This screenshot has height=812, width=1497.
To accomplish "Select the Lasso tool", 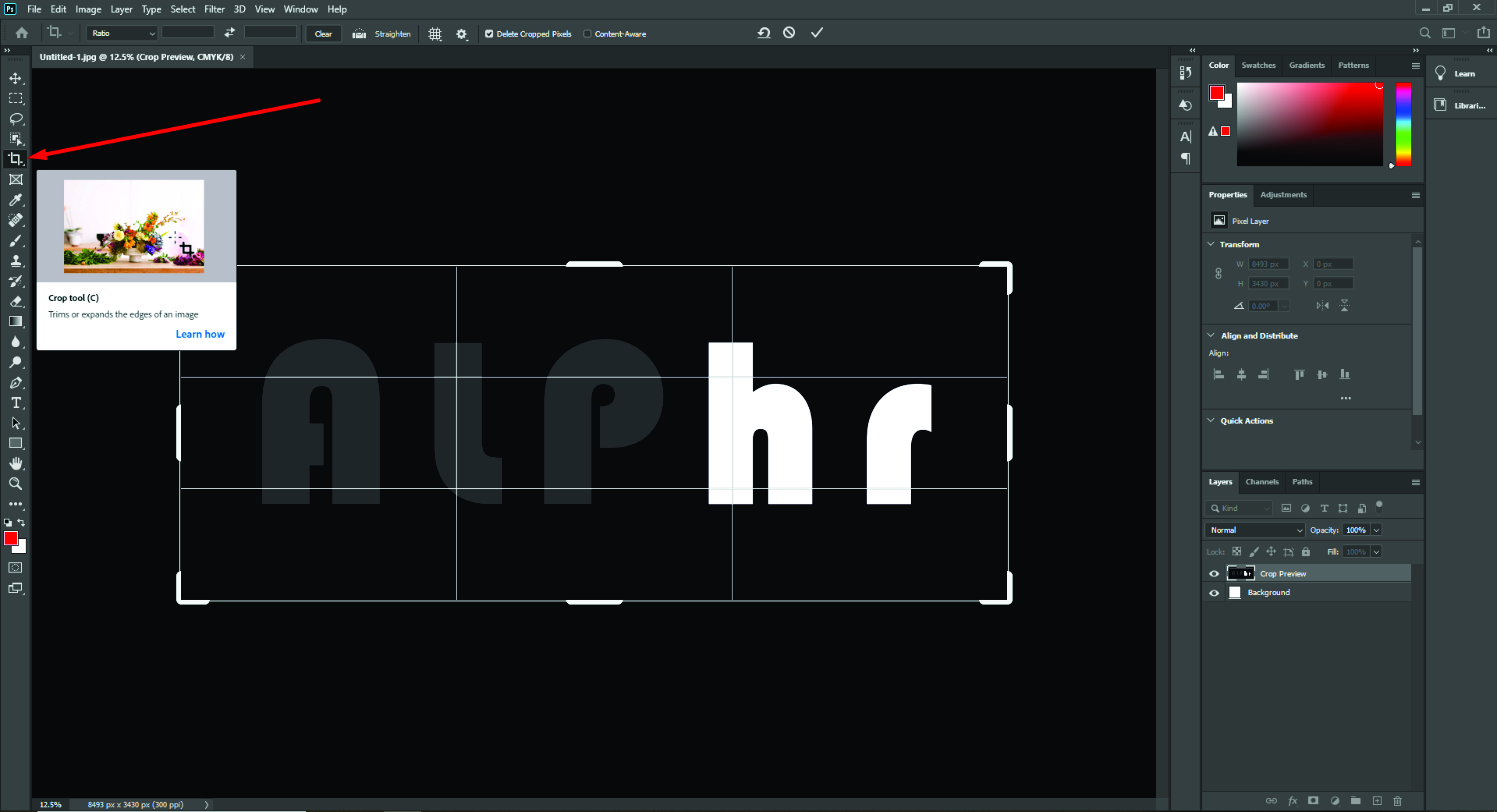I will tap(16, 118).
